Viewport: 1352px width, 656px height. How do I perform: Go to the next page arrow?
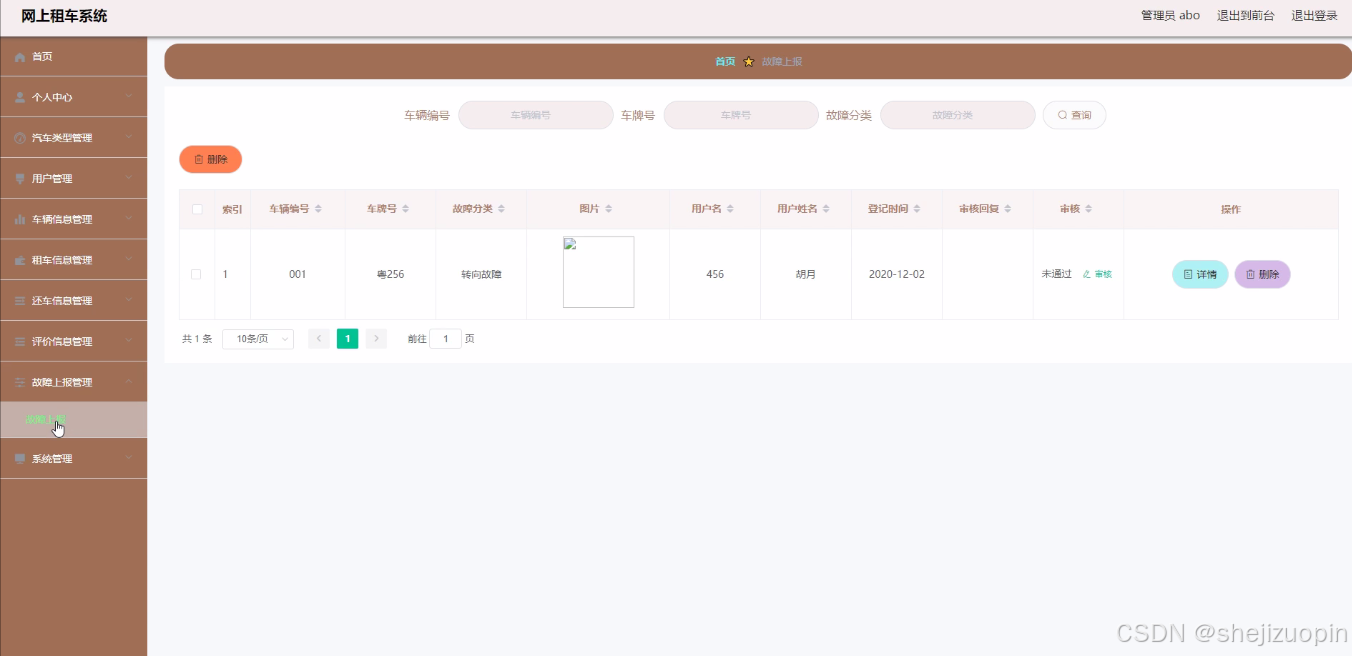[376, 339]
